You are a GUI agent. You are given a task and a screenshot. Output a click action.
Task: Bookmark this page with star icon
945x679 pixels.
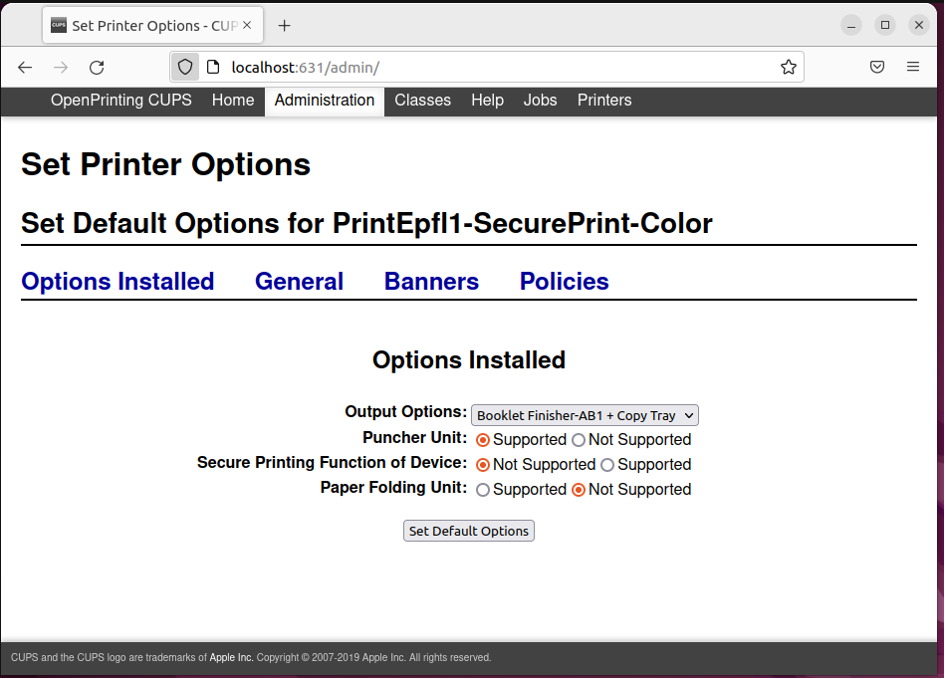coord(788,67)
